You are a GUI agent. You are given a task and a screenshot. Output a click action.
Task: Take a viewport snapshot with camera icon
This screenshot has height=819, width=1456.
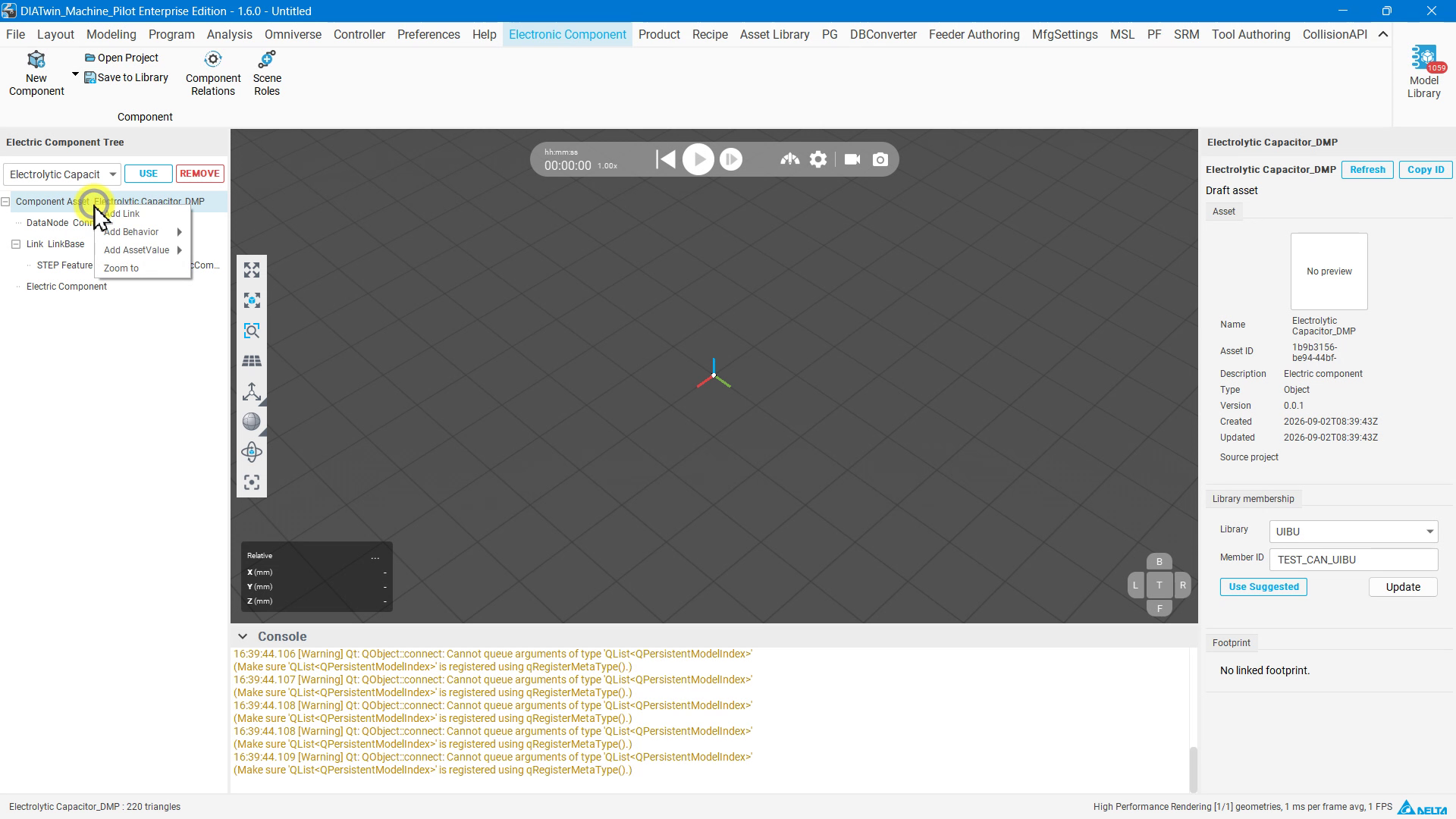coord(880,159)
